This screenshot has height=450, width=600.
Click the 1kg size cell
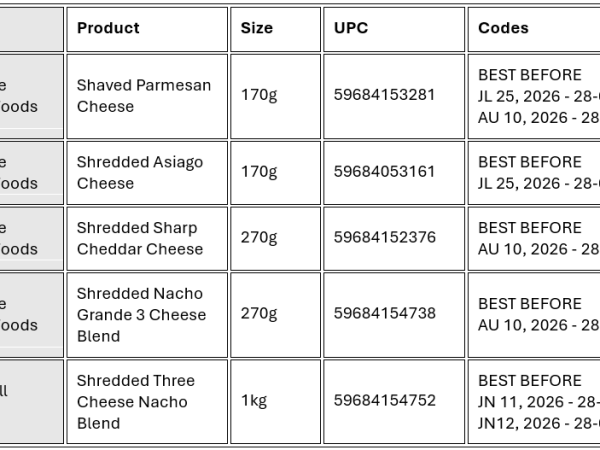(254, 401)
